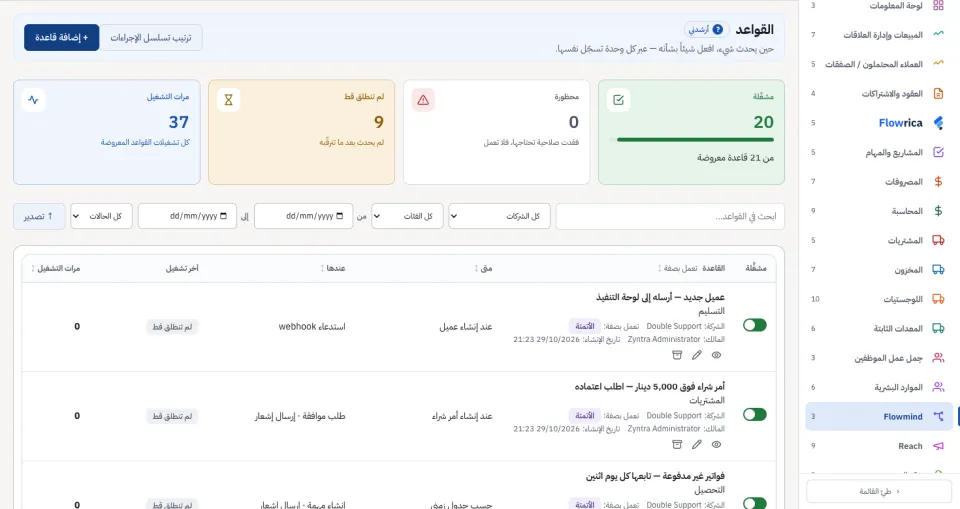This screenshot has height=509, width=960.
Task: Open the Reach menu item
Action: tap(879, 446)
